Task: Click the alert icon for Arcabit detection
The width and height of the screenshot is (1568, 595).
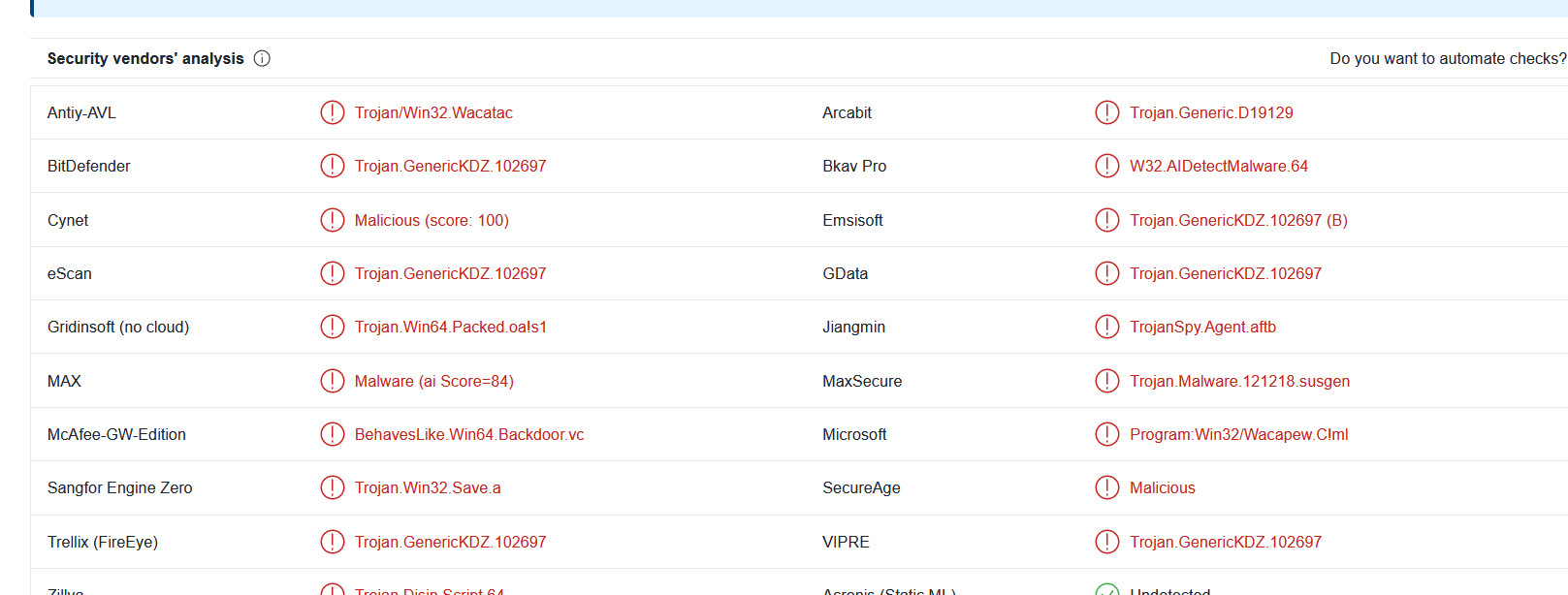Action: [x=1107, y=112]
